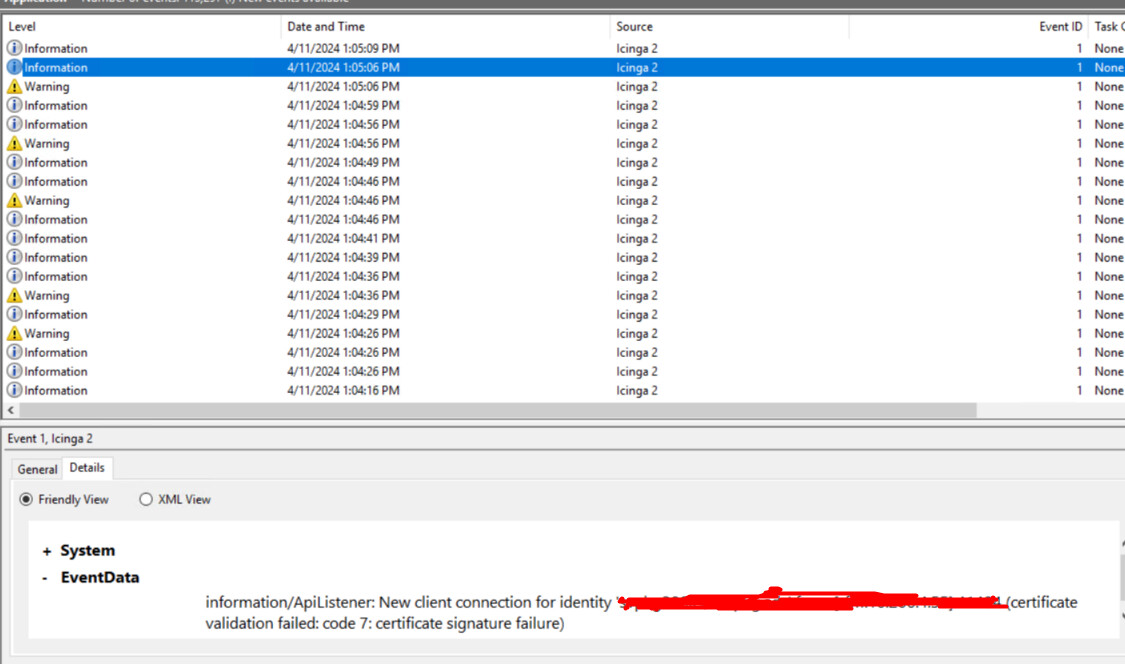
Task: Click the 'Information' level text at 1:04:36 PM
Action: [56, 276]
